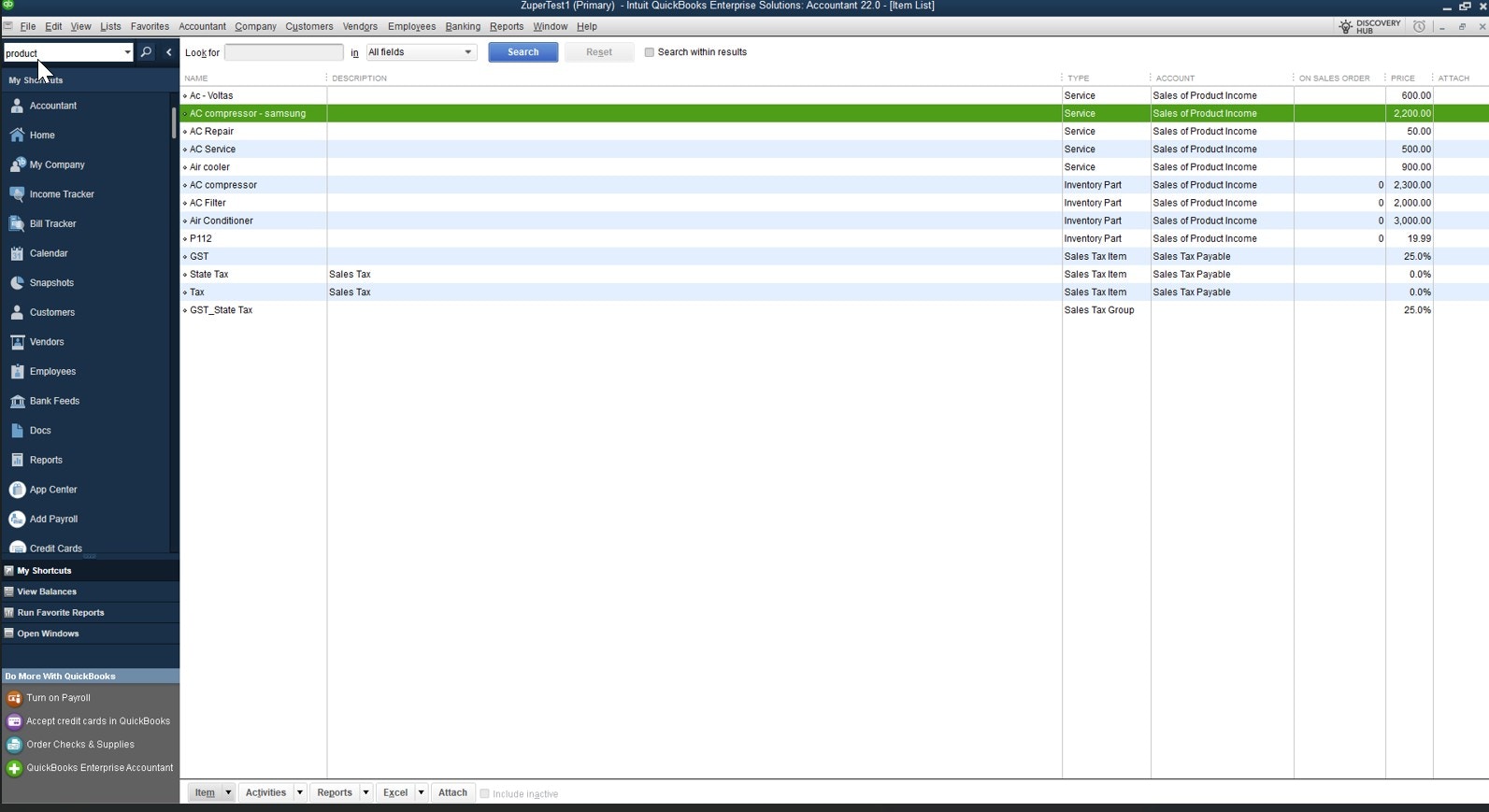Click the Reset button
The width and height of the screenshot is (1489, 812).
click(x=599, y=52)
